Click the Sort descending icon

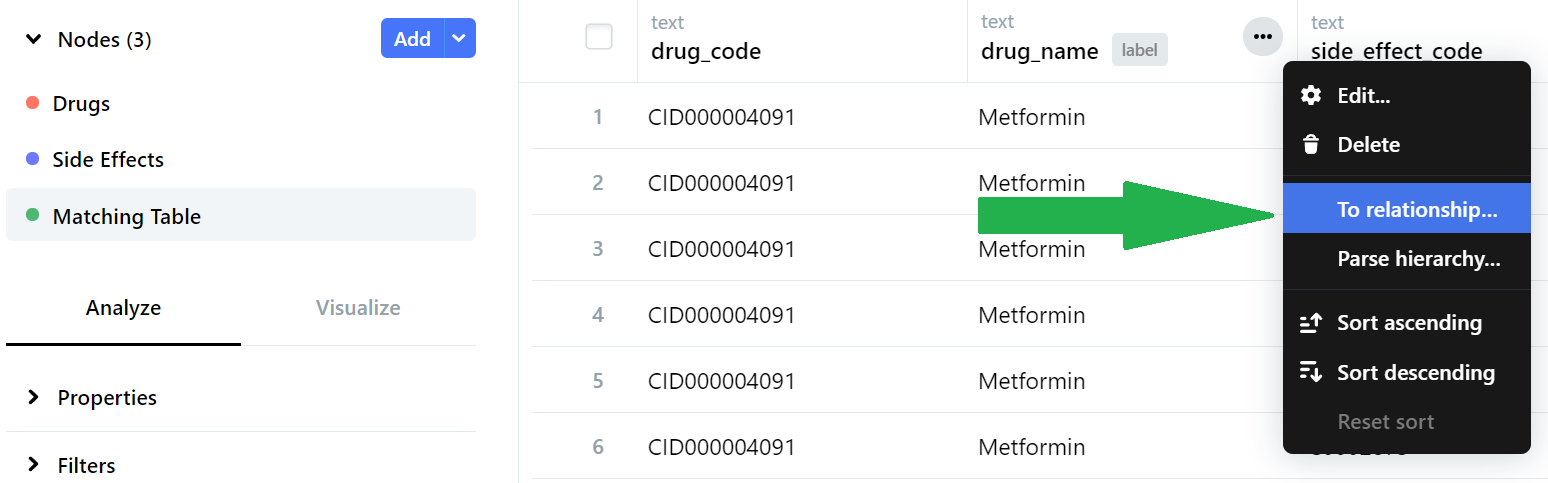1310,373
